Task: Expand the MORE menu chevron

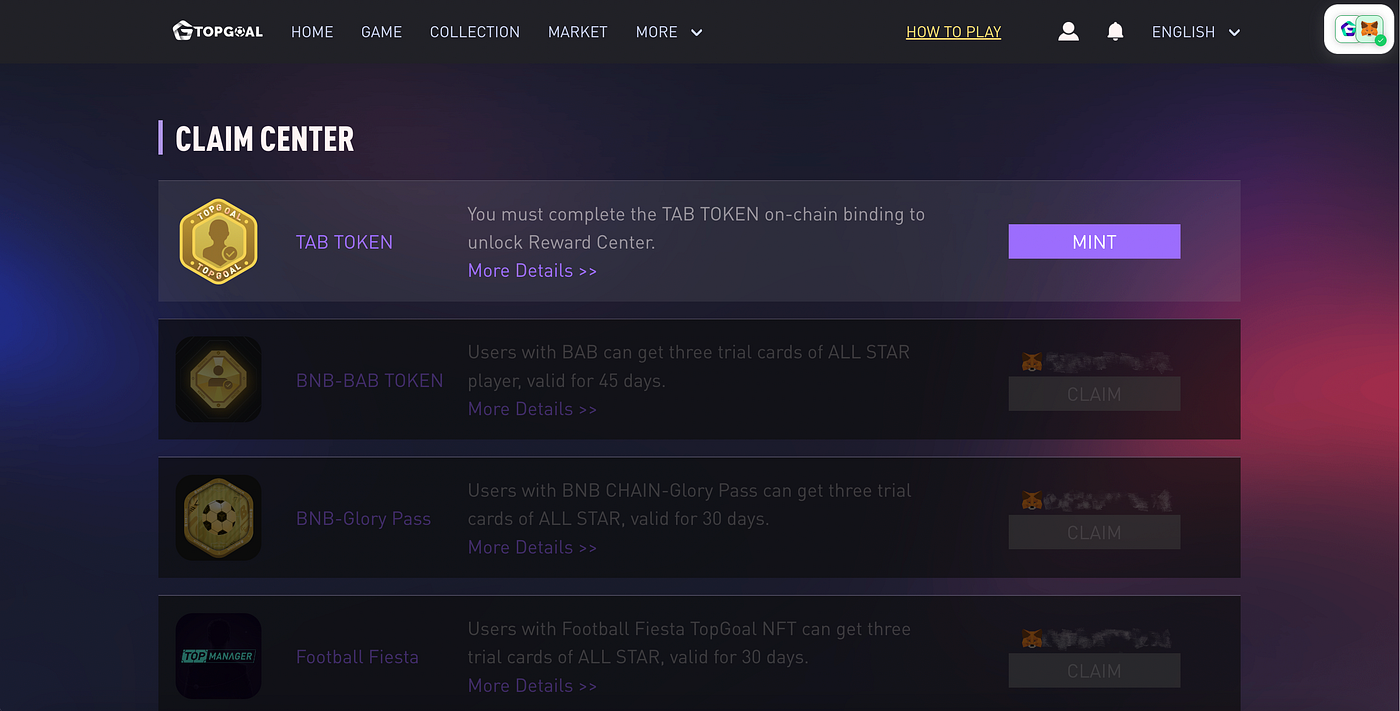Action: 697,32
